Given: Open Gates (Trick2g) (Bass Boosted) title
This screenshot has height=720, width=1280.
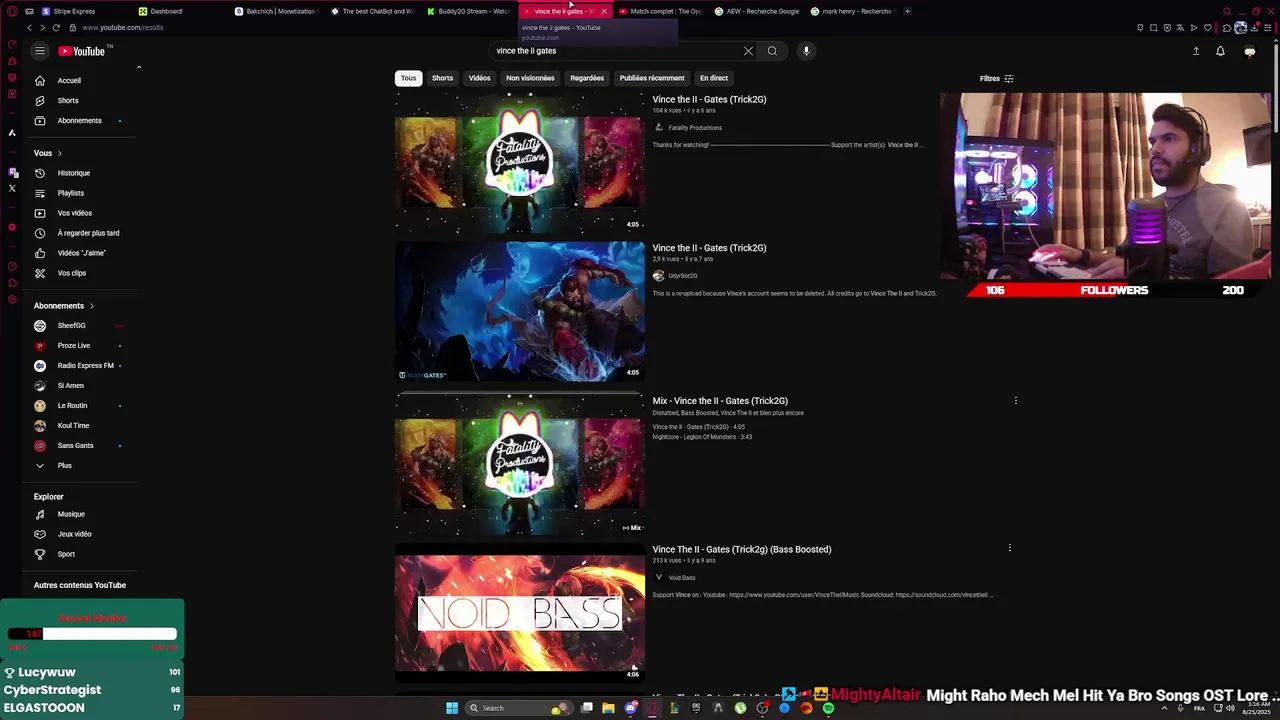Looking at the screenshot, I should click(x=742, y=549).
